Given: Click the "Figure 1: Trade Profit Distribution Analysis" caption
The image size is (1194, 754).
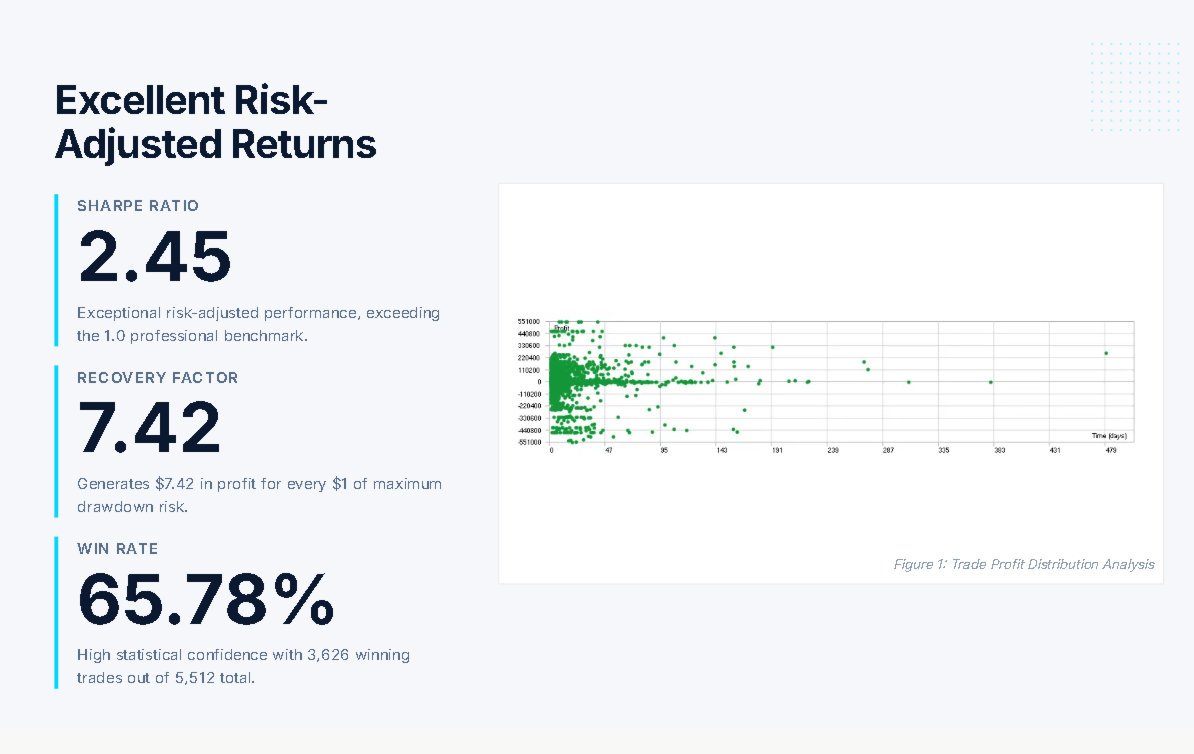Looking at the screenshot, I should click(x=1023, y=565).
